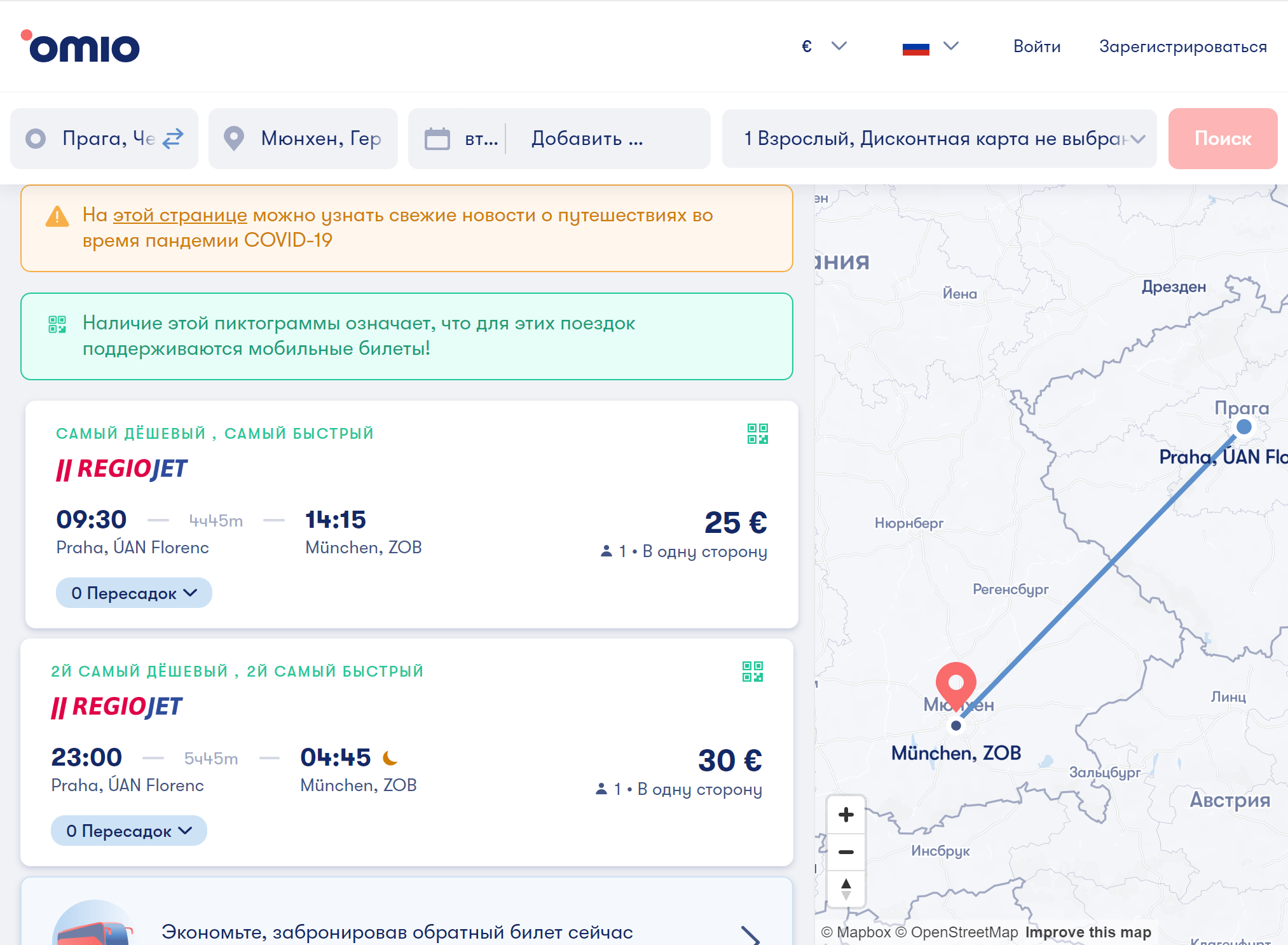
Task: Open the euro currency dropdown
Action: pyautogui.click(x=824, y=46)
